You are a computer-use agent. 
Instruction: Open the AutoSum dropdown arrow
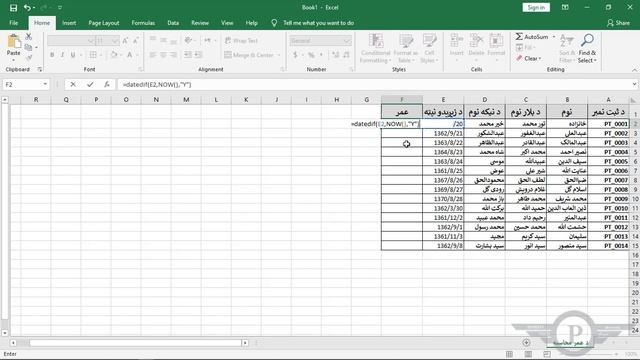pyautogui.click(x=554, y=37)
